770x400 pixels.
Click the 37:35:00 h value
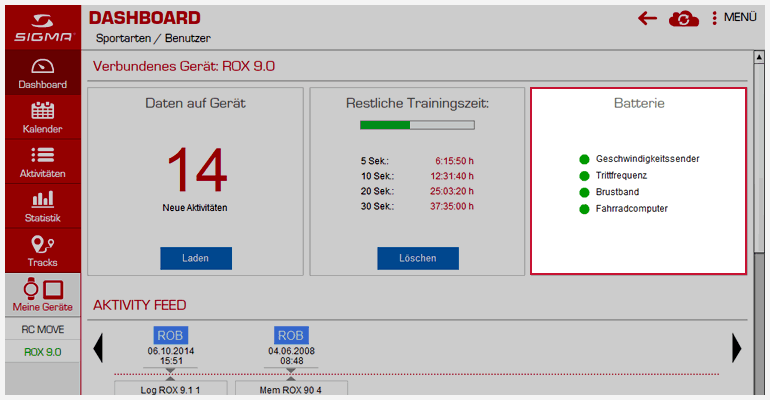click(x=452, y=207)
